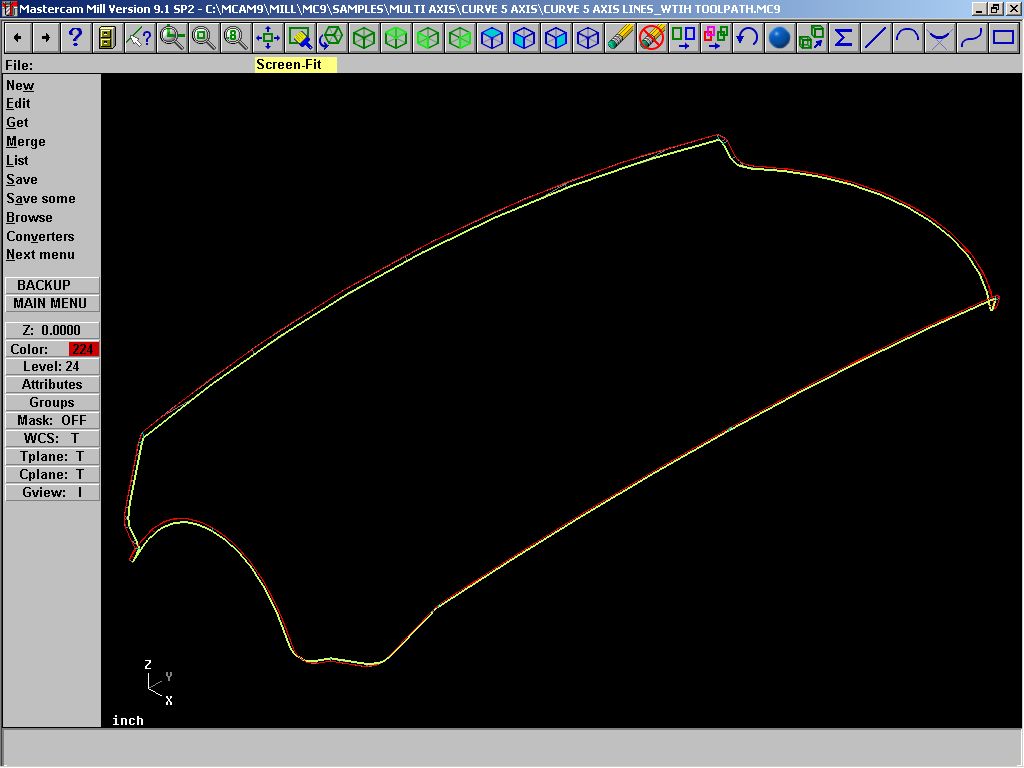Click the XYZ axes gnomon in viewport
The image size is (1024, 768).
pyautogui.click(x=159, y=682)
